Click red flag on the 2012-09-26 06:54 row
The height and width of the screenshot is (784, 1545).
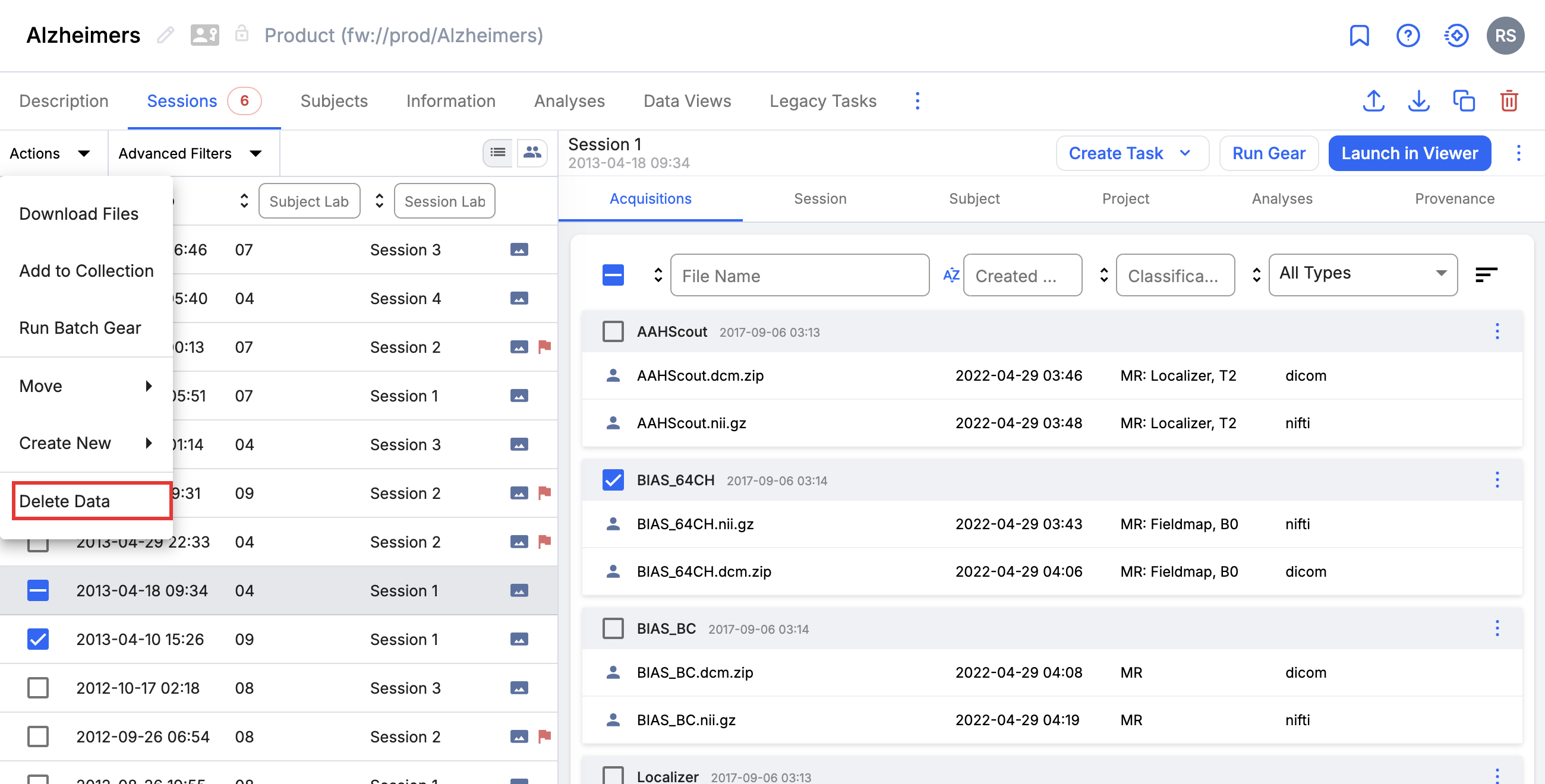pyautogui.click(x=544, y=736)
